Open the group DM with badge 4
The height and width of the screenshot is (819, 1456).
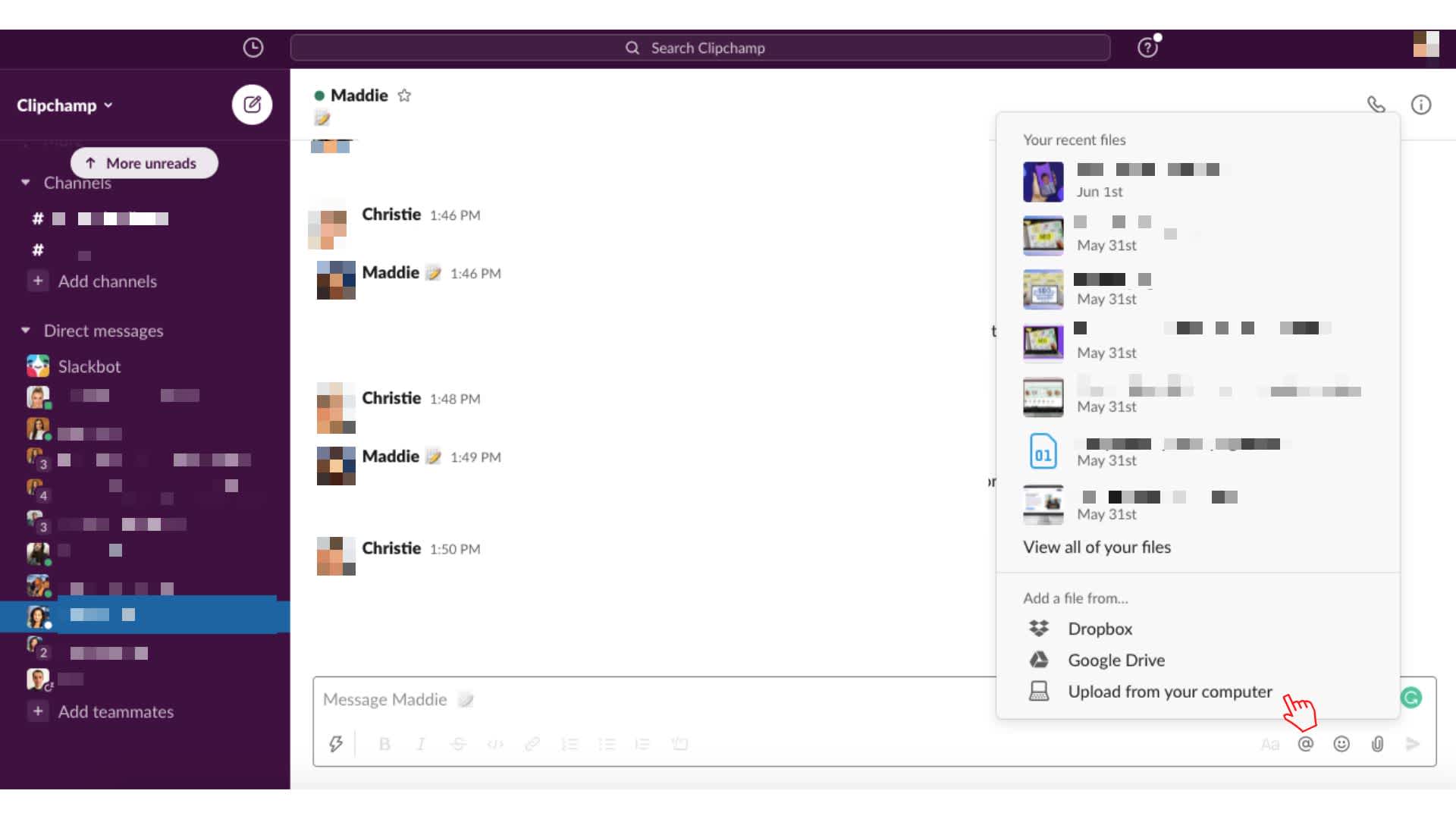pos(144,492)
